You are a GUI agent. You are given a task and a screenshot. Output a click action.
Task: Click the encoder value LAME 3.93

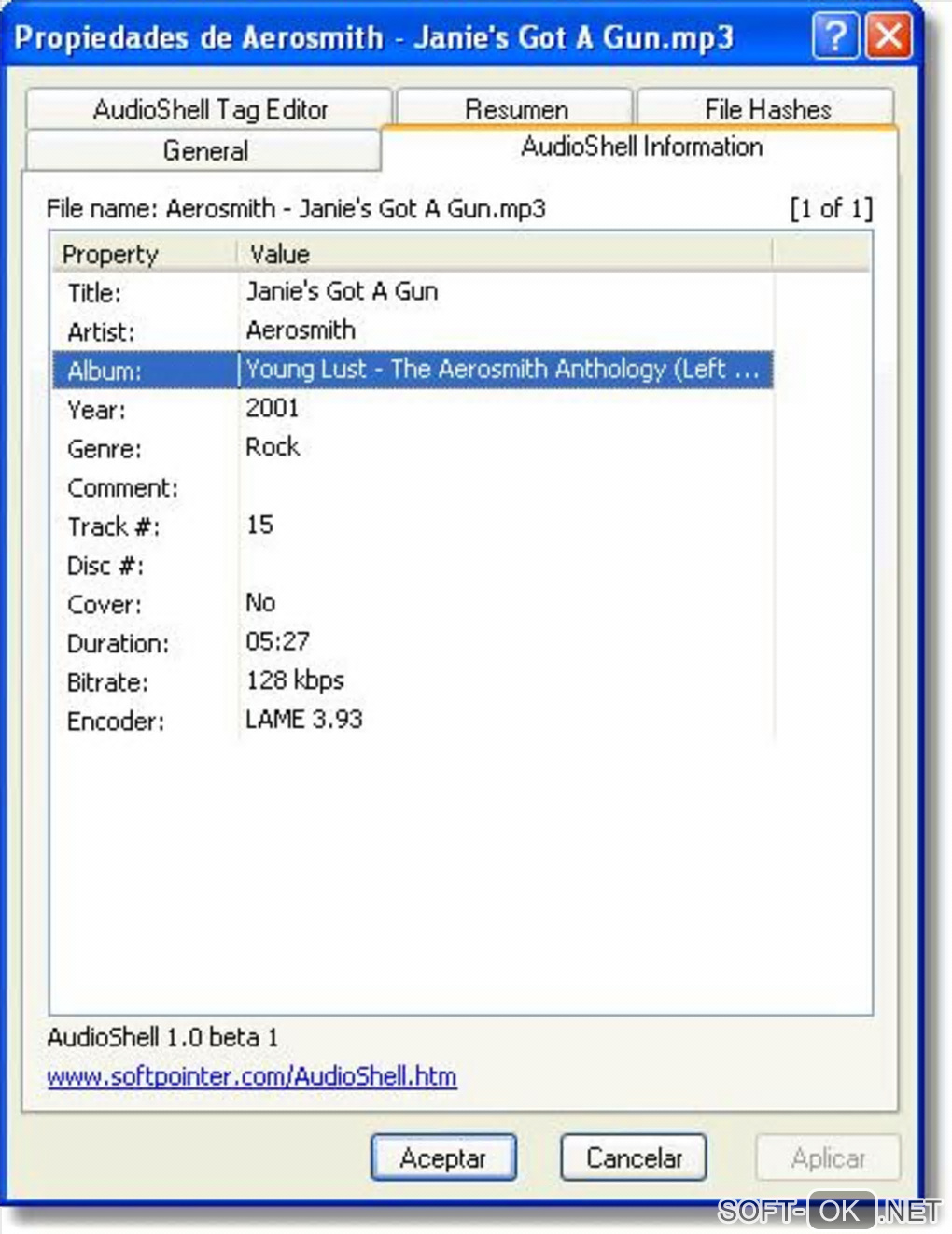pos(303,720)
